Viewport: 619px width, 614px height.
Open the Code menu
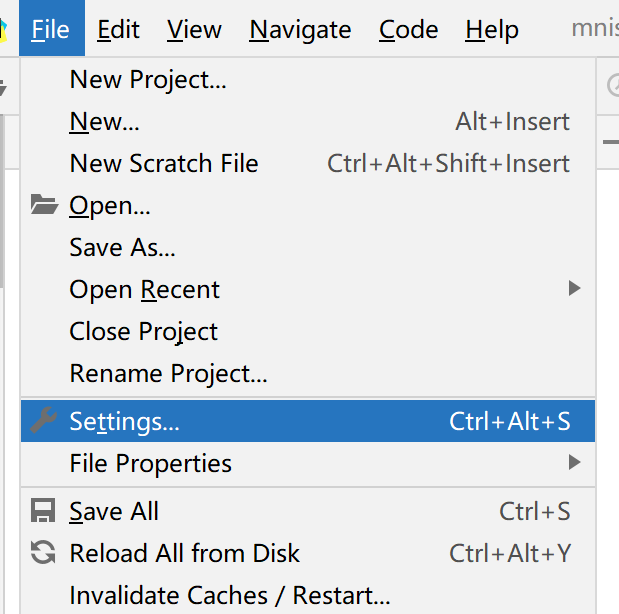pos(408,30)
